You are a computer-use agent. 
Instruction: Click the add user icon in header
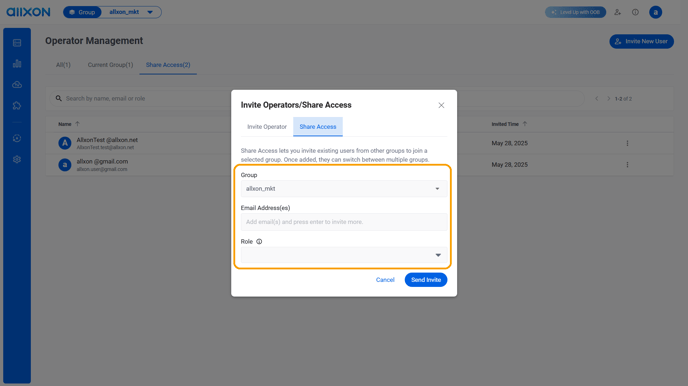coord(618,12)
